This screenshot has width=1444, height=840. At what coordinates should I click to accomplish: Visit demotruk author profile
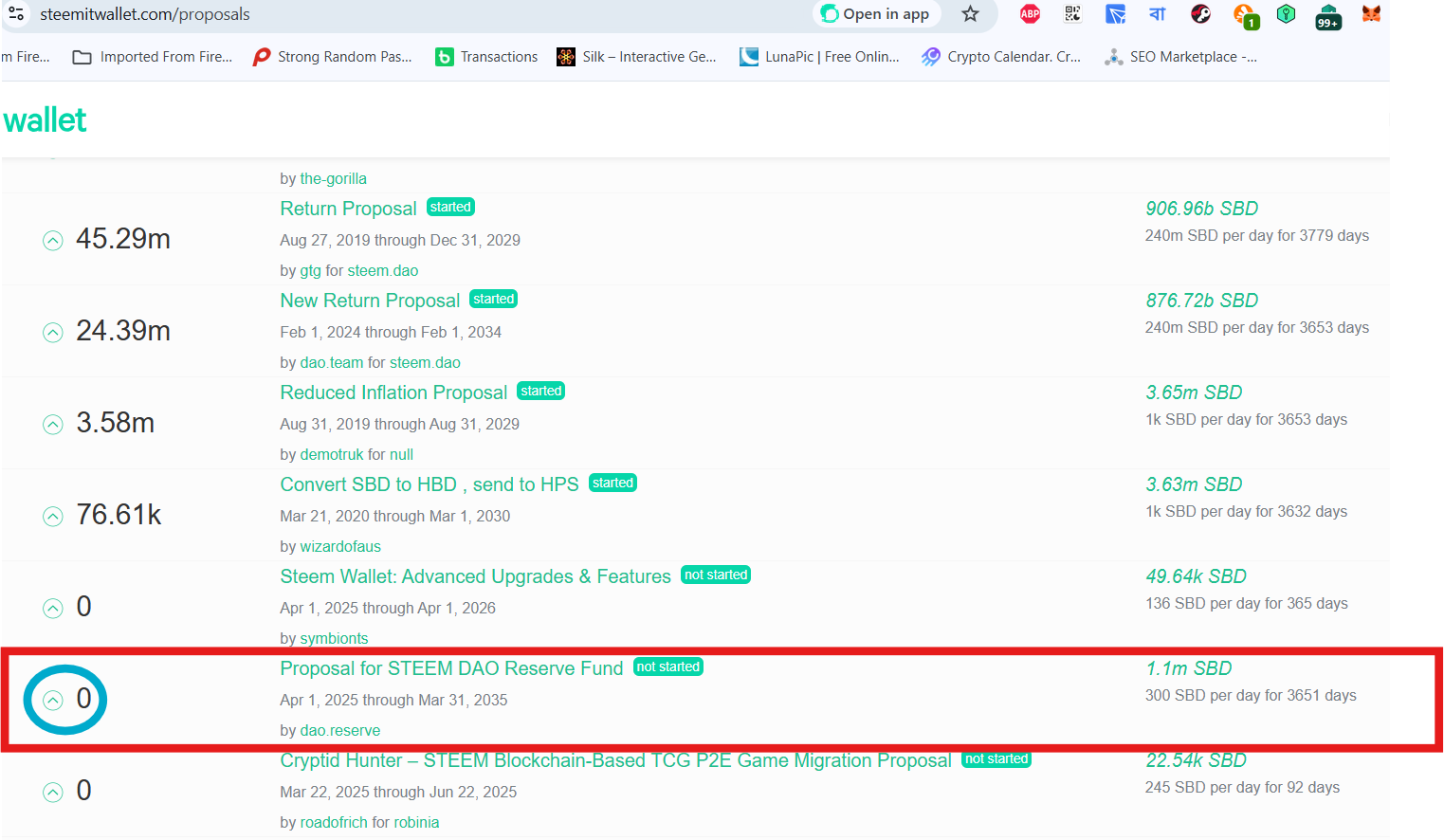pyautogui.click(x=332, y=454)
